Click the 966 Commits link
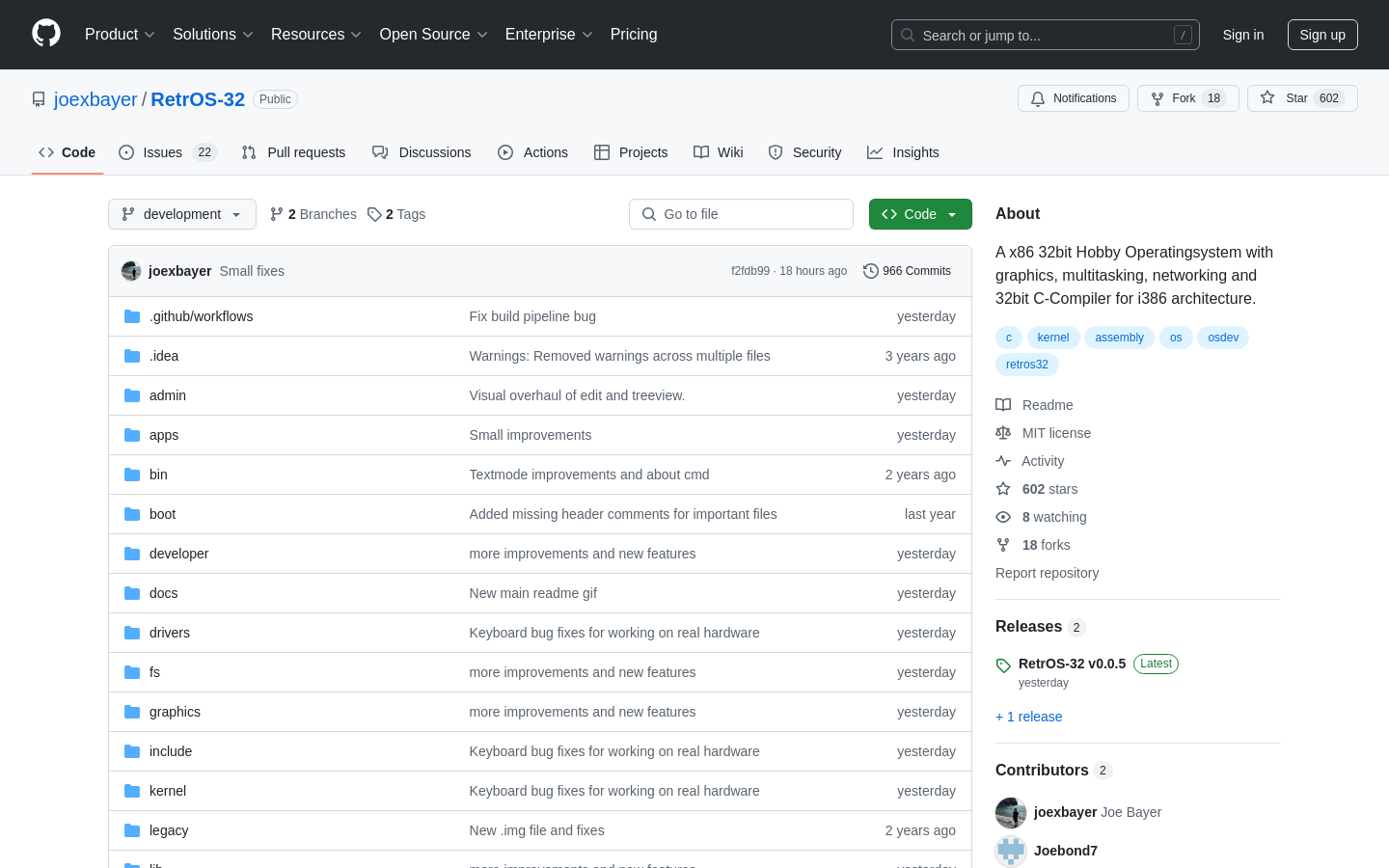The width and height of the screenshot is (1389, 868). pyautogui.click(x=907, y=271)
